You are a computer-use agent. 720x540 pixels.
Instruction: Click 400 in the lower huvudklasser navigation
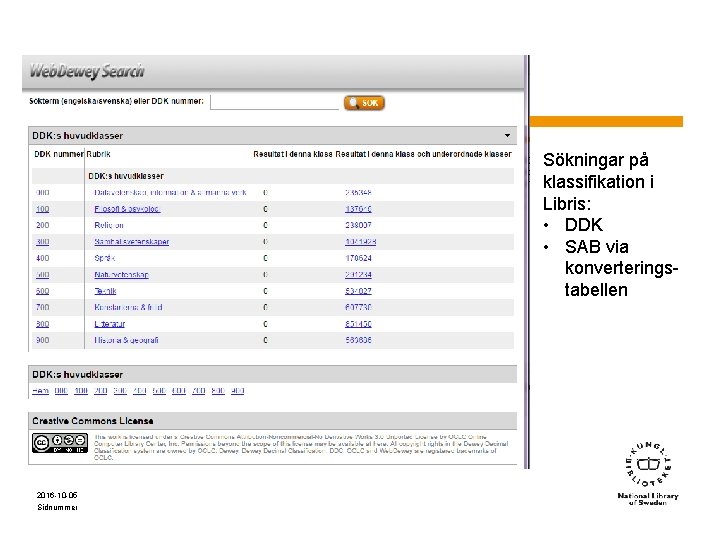point(140,391)
